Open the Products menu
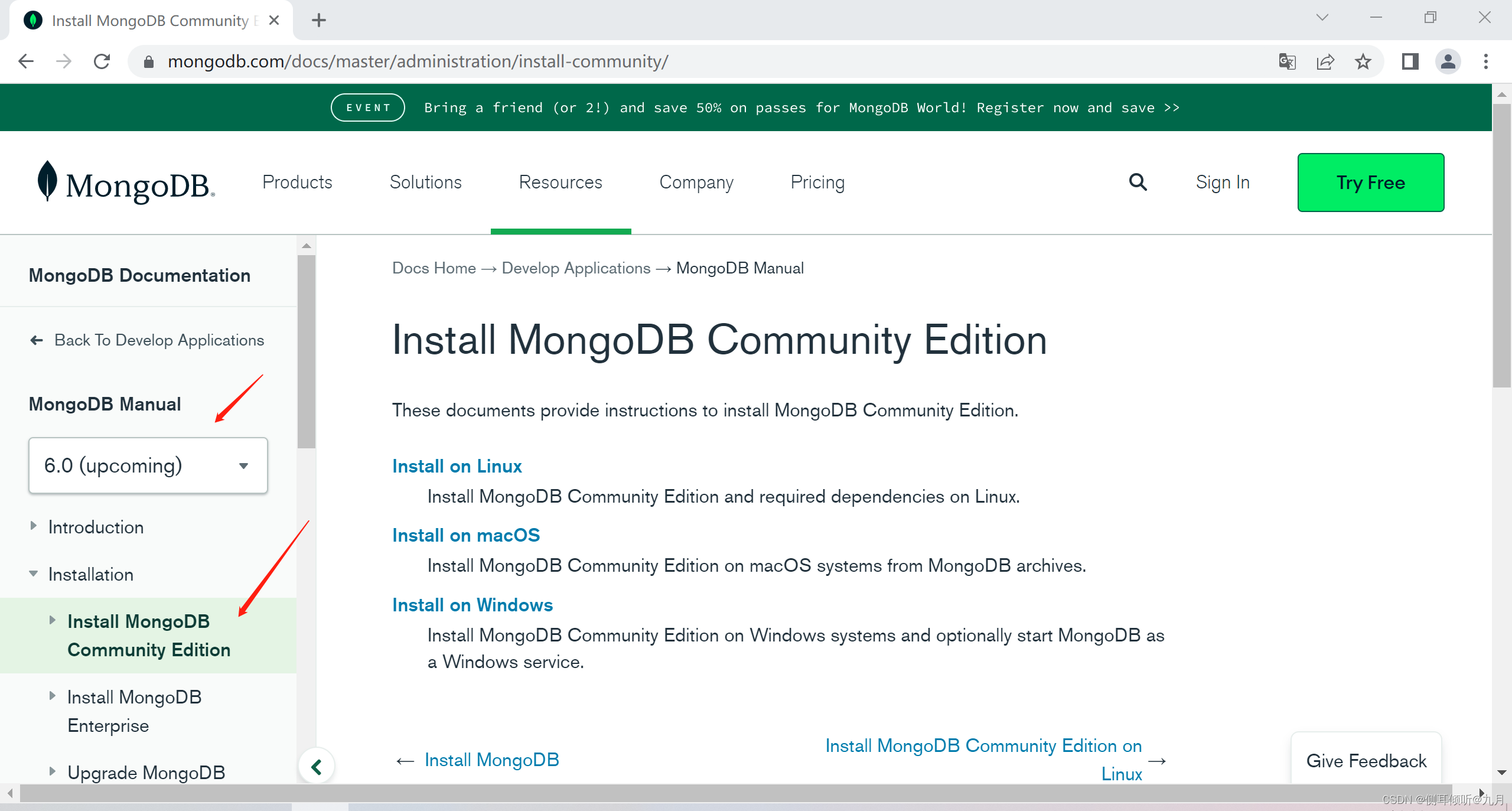 (297, 183)
